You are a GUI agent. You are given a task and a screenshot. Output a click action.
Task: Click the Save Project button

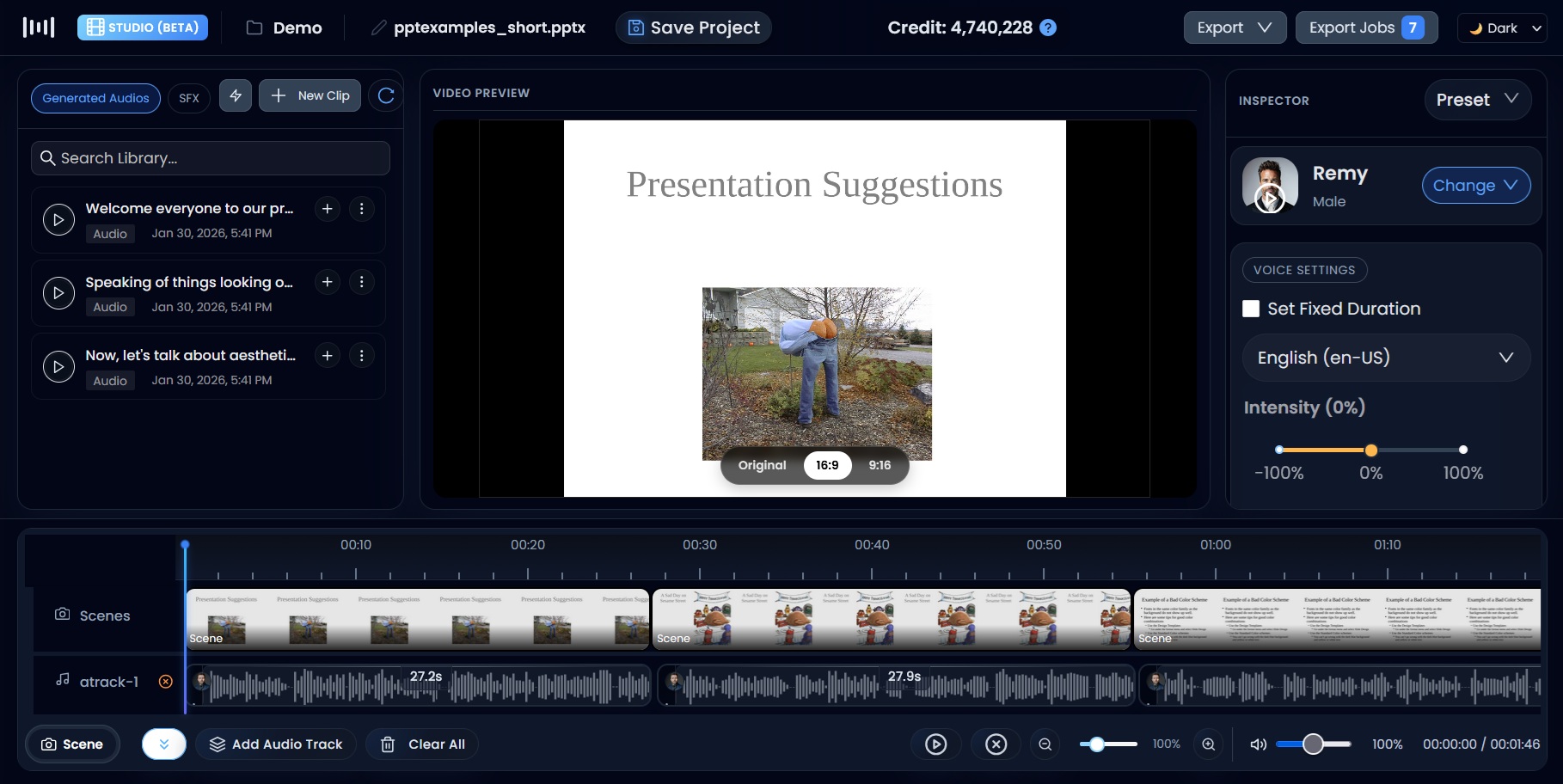coord(693,28)
